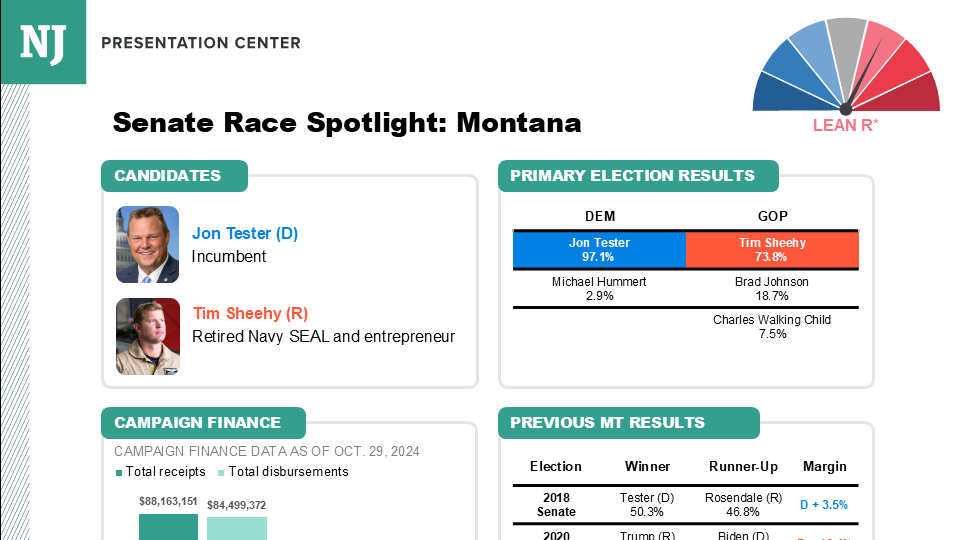Click the Brad Johnson 18.7% result
The width and height of the screenshot is (961, 540).
(x=772, y=289)
